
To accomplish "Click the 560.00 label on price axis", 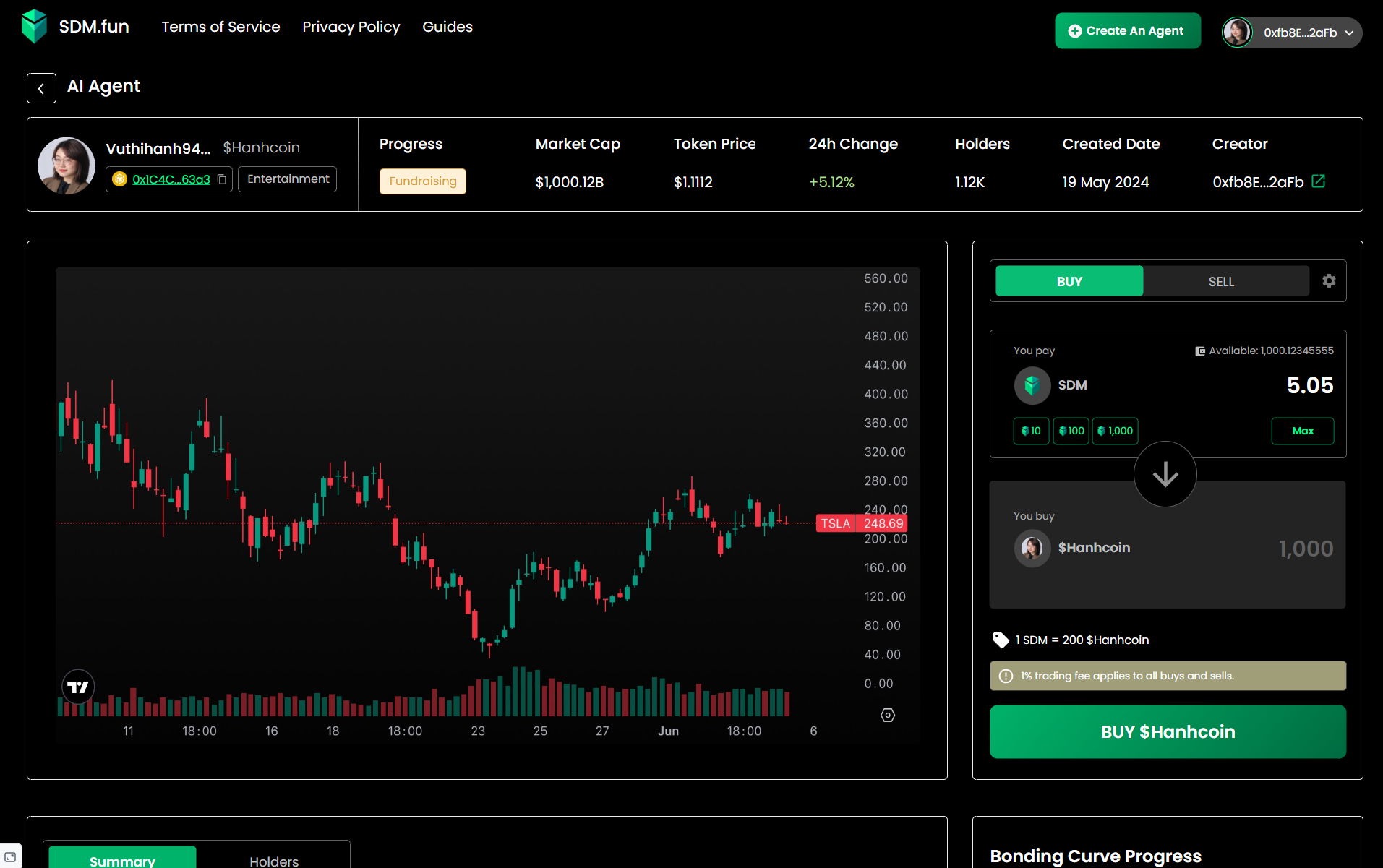I will tap(886, 278).
